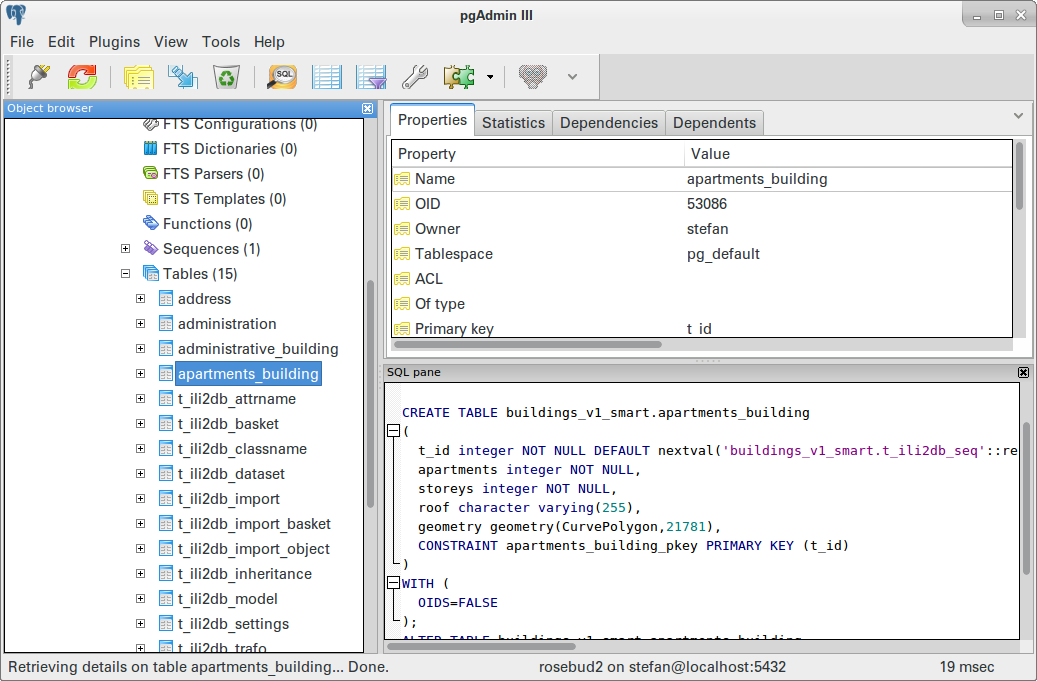Collapse the WITH clause code fold
1037x681 pixels.
(393, 583)
